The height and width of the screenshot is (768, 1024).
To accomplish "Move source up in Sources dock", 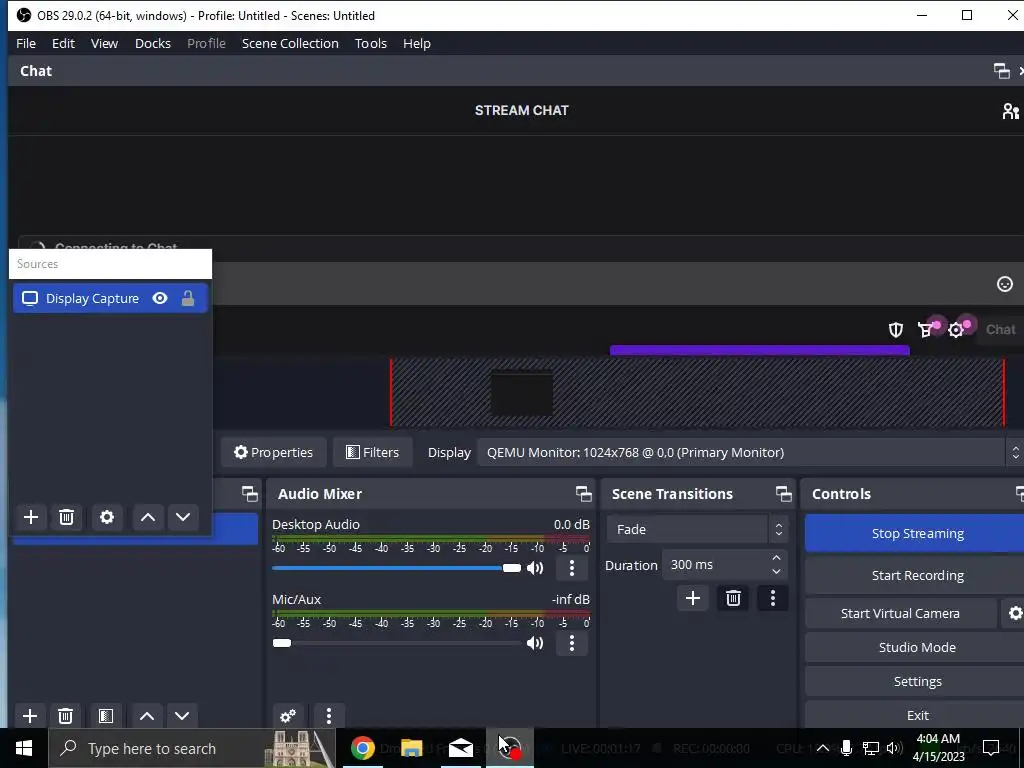I will tap(148, 517).
